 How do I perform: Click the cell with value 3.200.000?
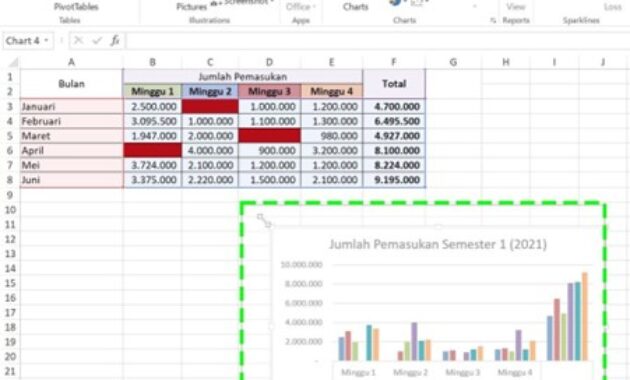pos(331,151)
